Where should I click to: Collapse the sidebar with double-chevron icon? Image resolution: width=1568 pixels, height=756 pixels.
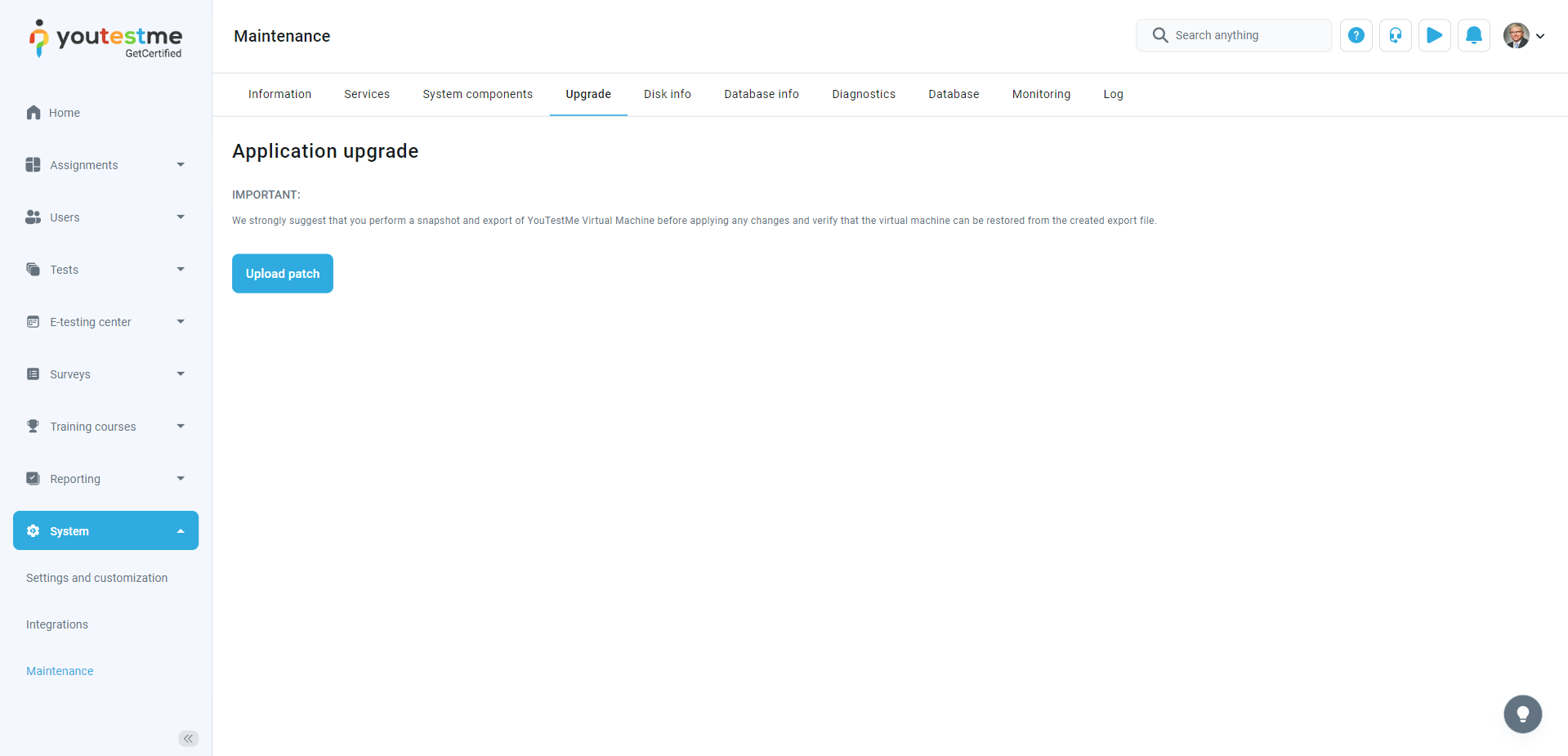(x=188, y=739)
